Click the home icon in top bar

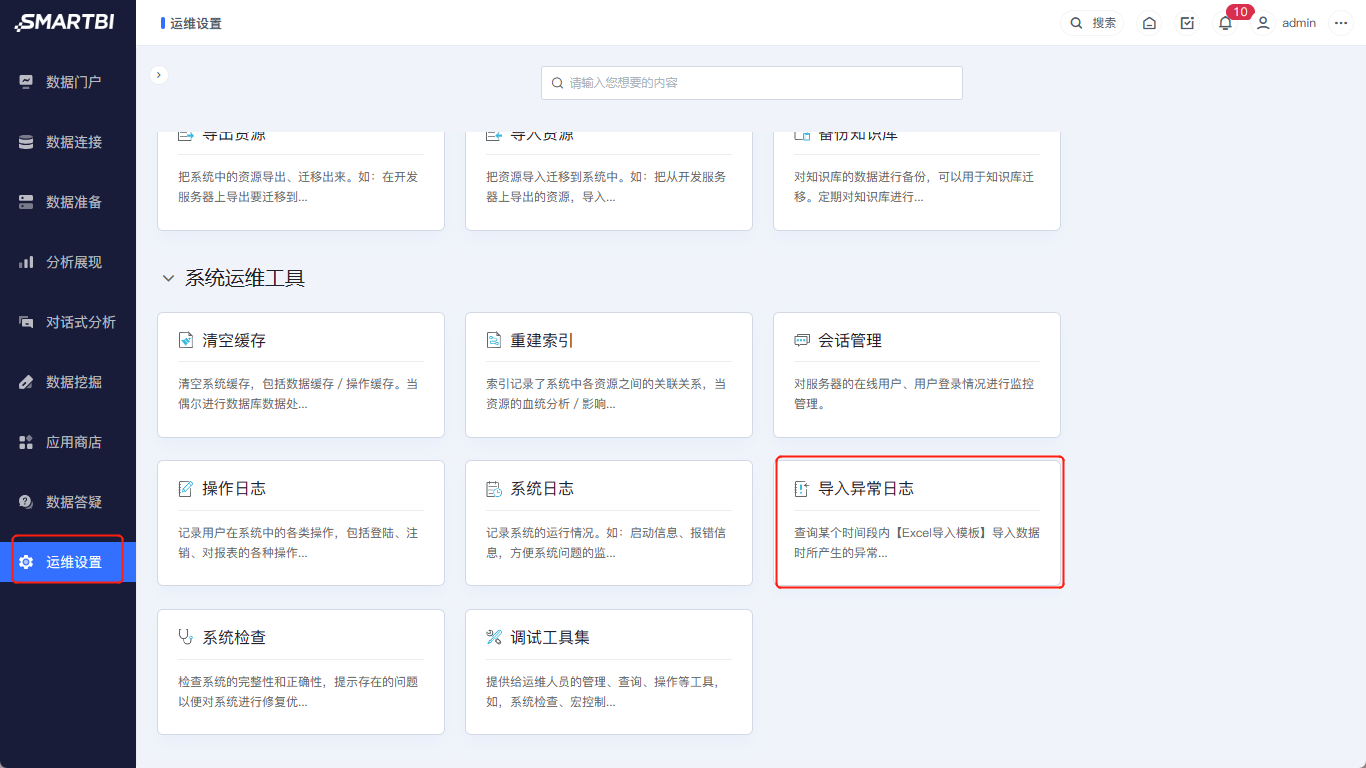[x=1150, y=23]
